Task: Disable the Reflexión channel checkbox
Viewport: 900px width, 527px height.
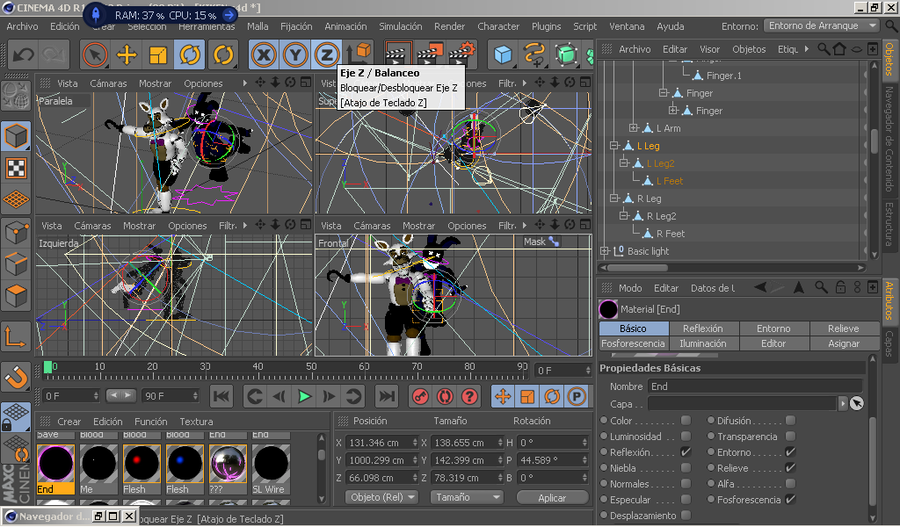Action: (685, 452)
